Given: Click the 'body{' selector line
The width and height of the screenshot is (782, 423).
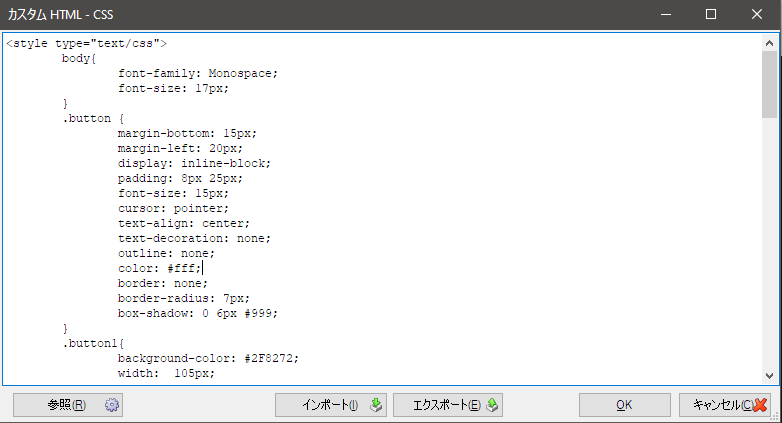Looking at the screenshot, I should [79, 58].
